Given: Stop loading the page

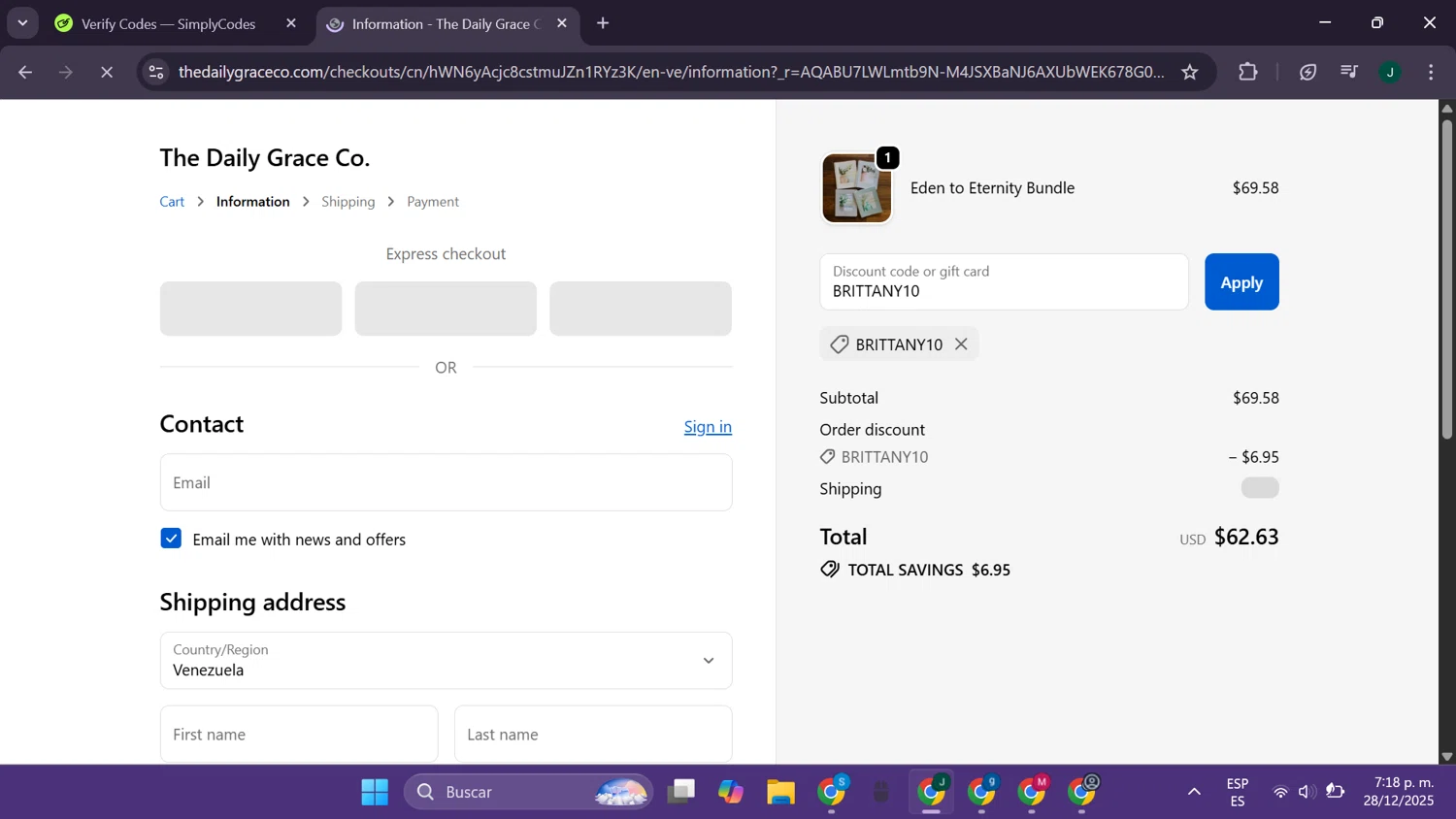Looking at the screenshot, I should pos(107,72).
